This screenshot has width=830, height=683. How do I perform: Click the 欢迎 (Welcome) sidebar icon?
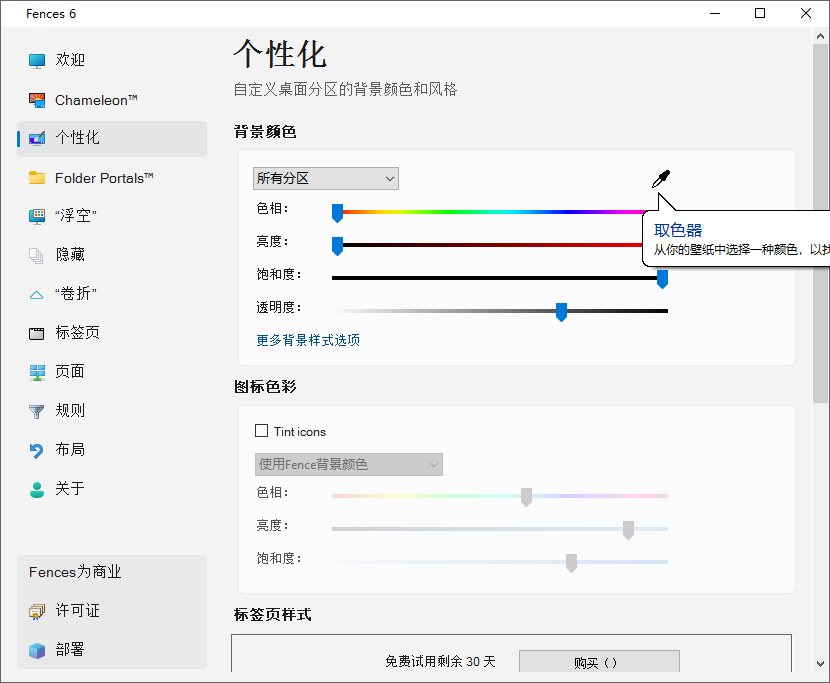pos(70,59)
